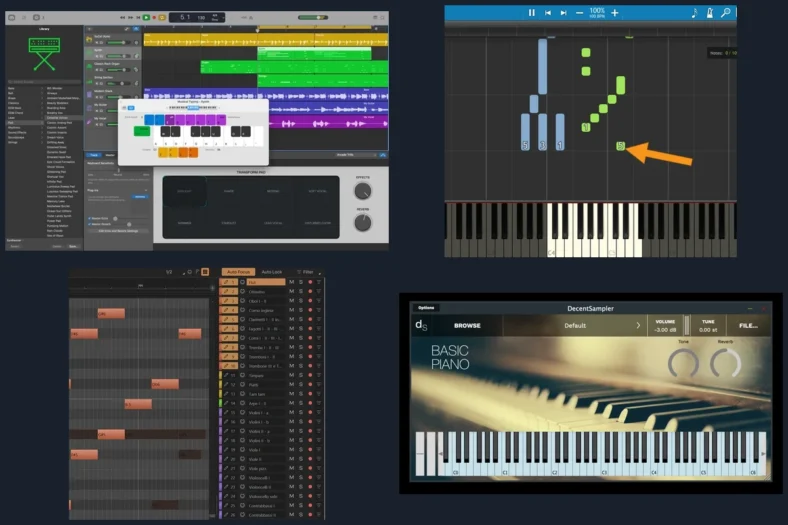Click the preset chevron arrow in DecentSampler
The width and height of the screenshot is (788, 525).
[638, 326]
